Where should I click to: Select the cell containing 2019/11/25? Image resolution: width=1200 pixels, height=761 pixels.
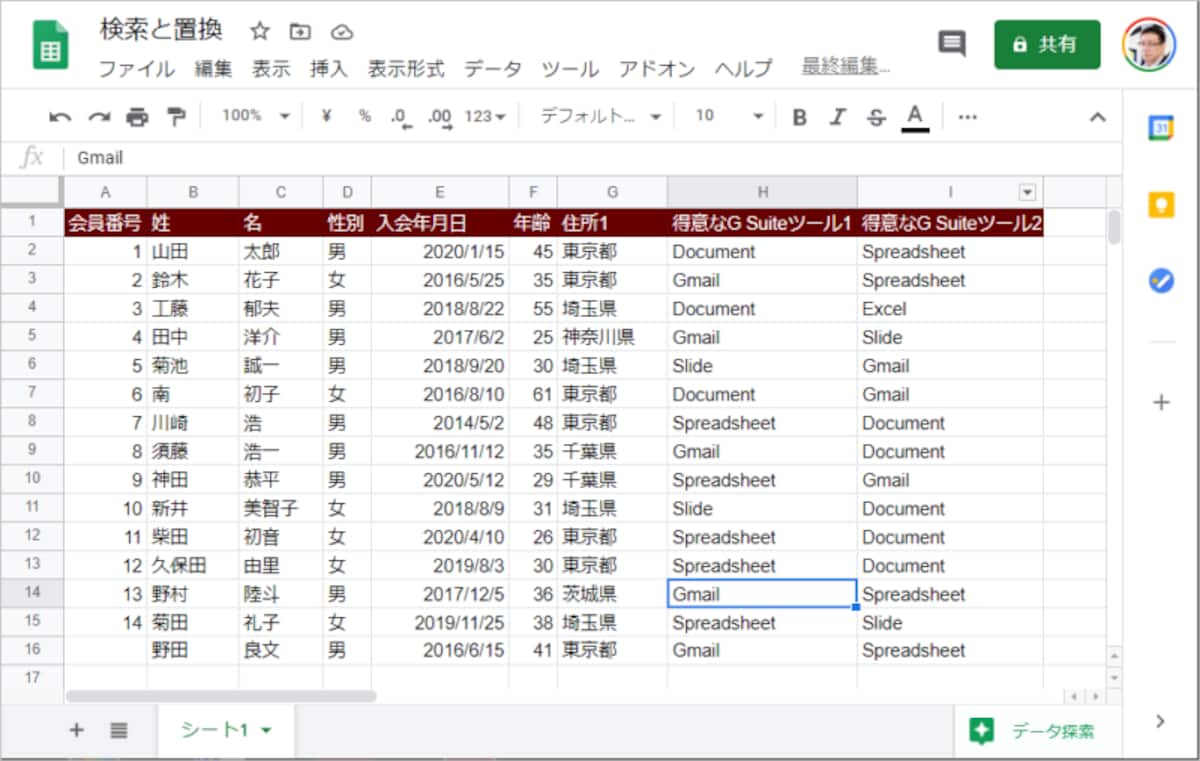point(440,623)
